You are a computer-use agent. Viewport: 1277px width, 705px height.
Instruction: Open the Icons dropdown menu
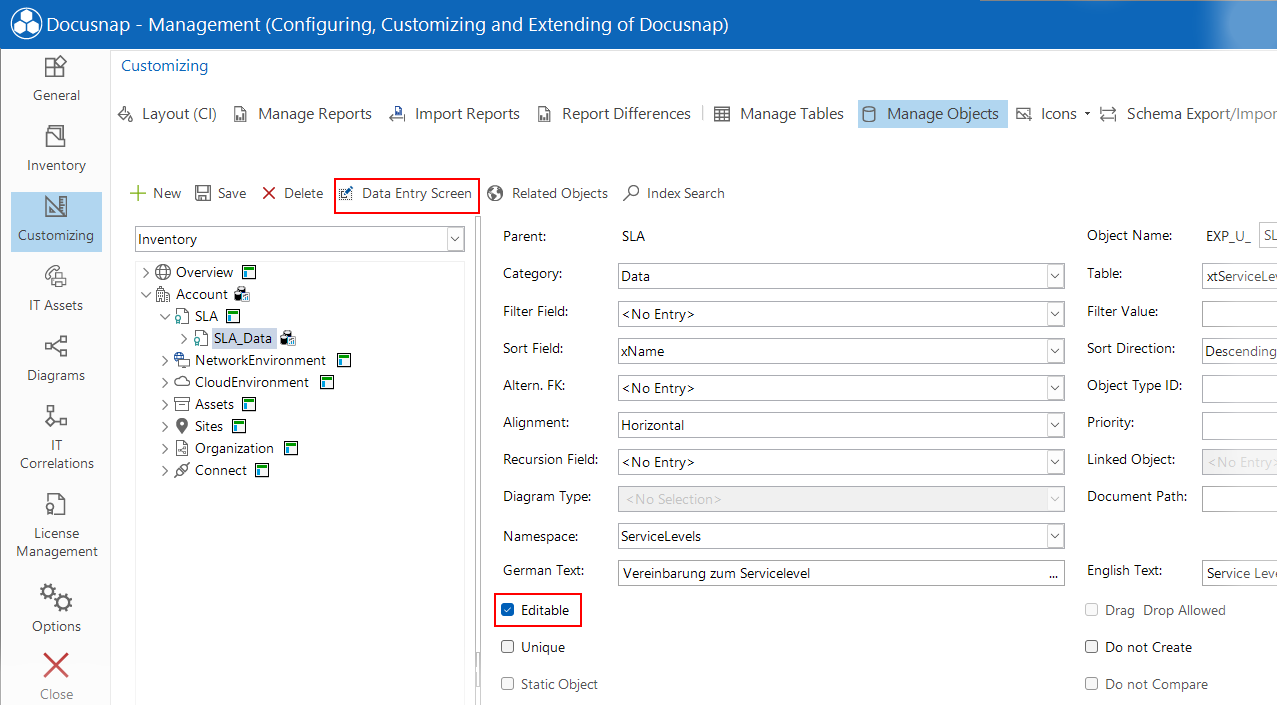point(1053,114)
